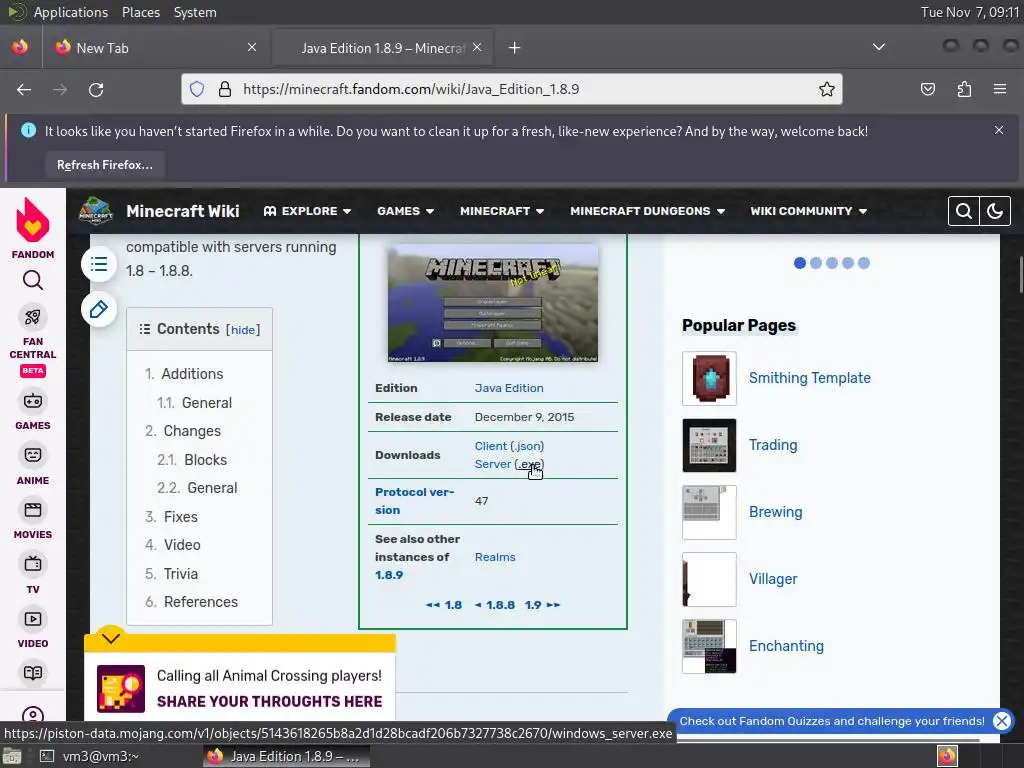Expand the EXPLORE dropdown menu
Screen dimensions: 1024x768
[x=307, y=211]
